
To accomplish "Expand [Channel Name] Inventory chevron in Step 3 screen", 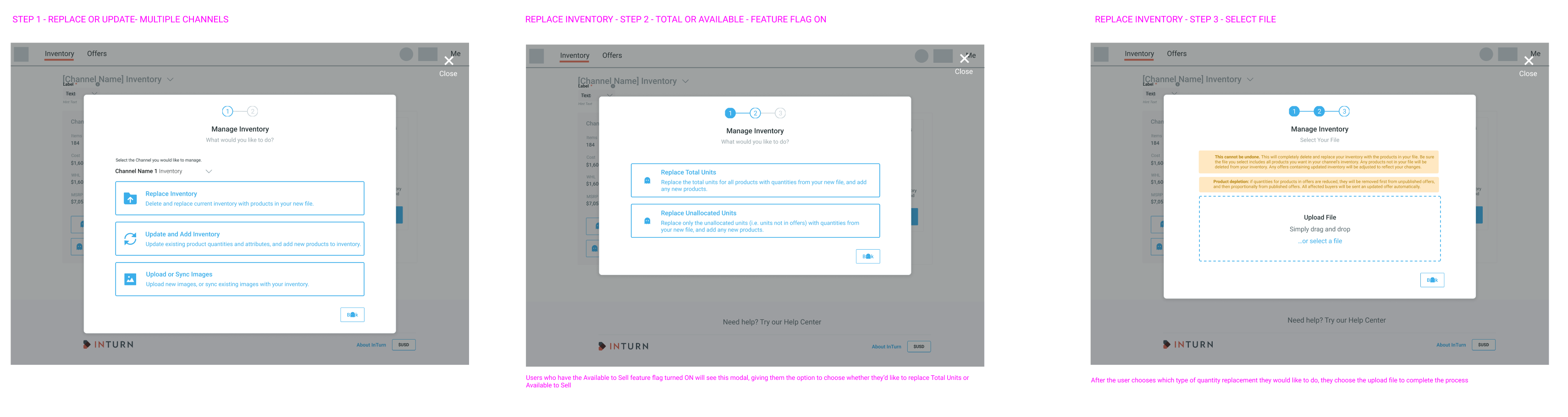I will tap(1250, 80).
